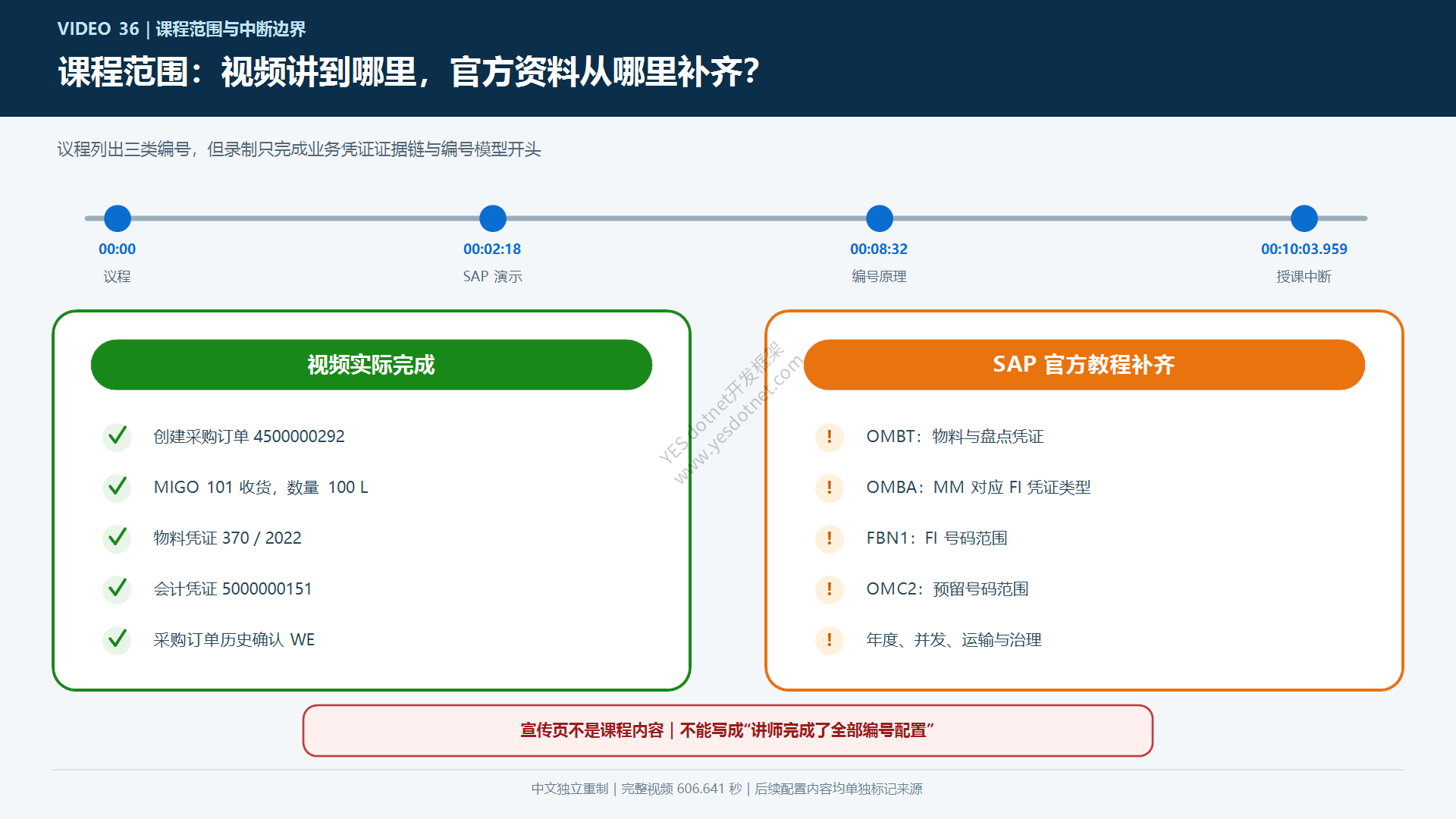Click the 00:10:03.959 timestamp label
This screenshot has height=819, width=1456.
pos(1304,249)
